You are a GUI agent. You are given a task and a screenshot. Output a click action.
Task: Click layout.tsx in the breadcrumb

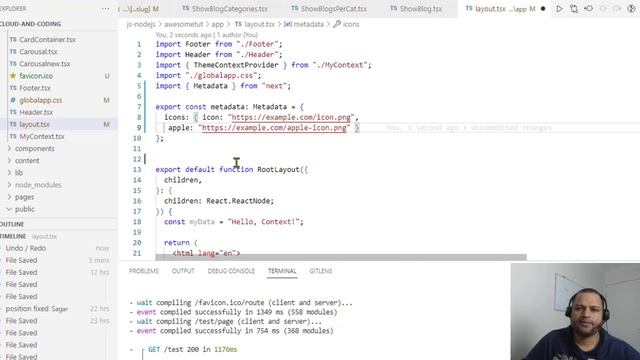[260, 24]
